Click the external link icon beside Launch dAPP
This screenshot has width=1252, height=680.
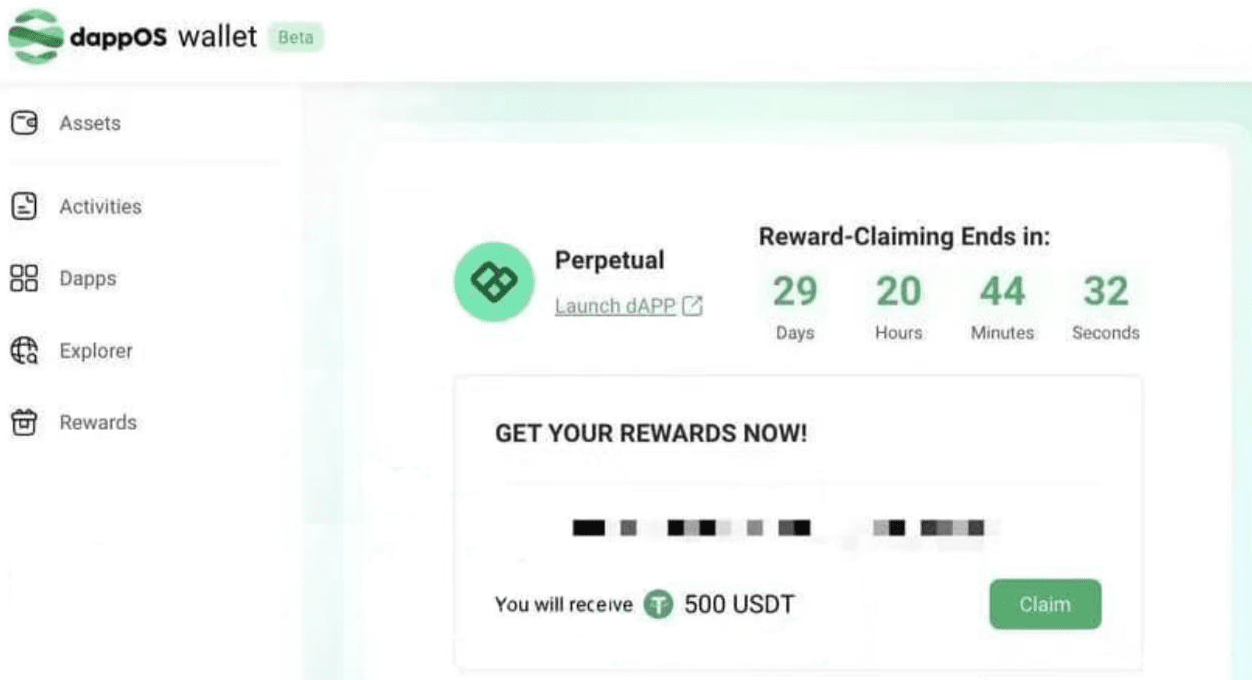tap(692, 306)
